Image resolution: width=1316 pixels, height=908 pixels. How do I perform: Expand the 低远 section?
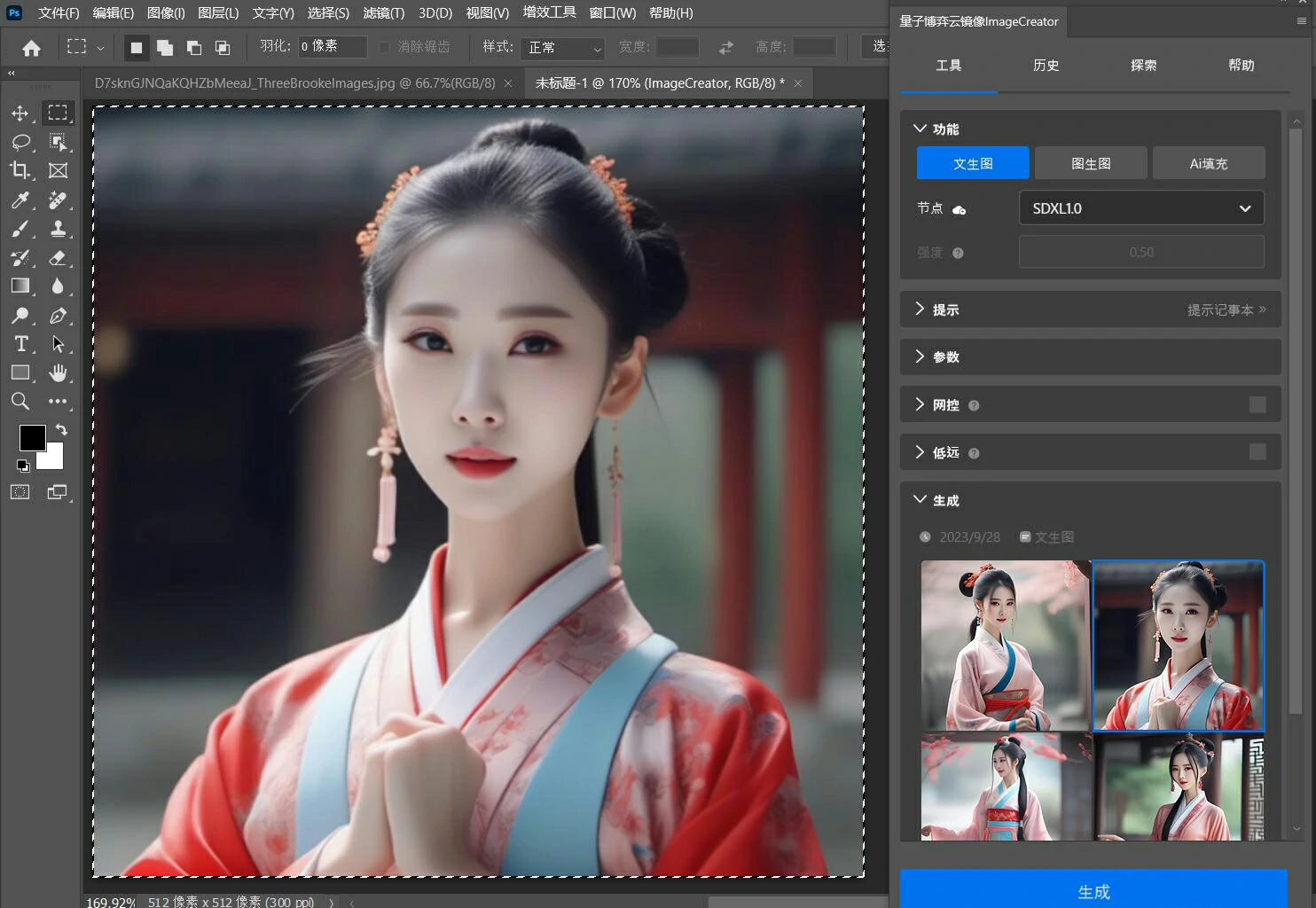tap(920, 451)
